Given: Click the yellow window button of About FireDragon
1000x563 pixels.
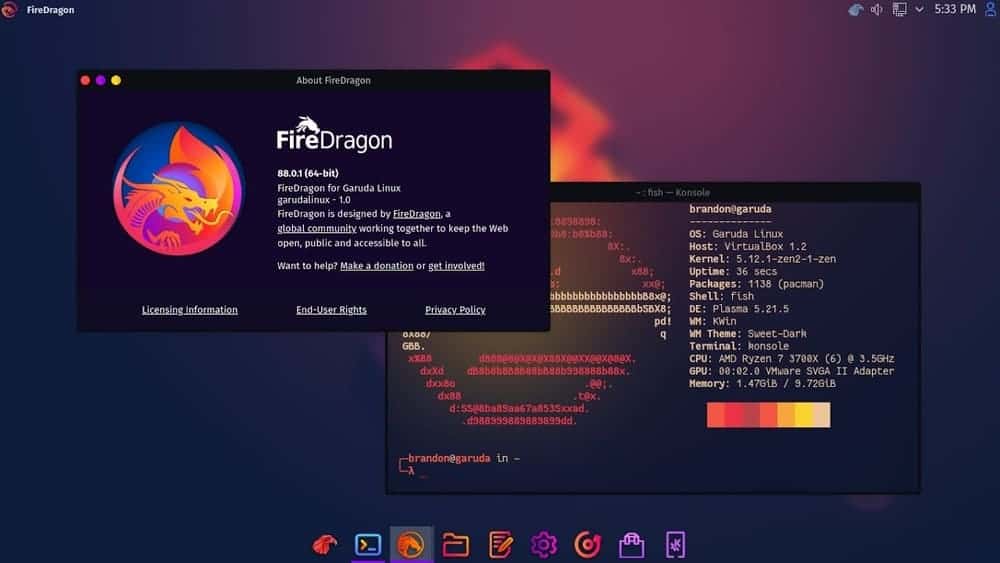Looking at the screenshot, I should pos(116,80).
